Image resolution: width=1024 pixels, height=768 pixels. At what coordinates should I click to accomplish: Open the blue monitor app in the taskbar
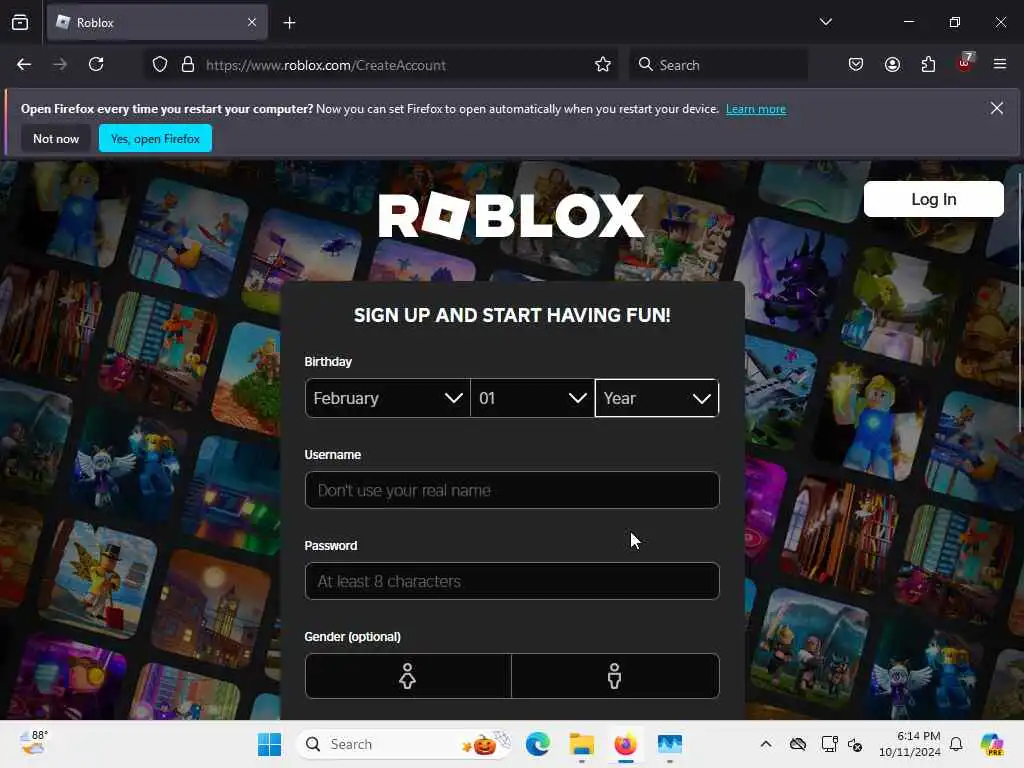pos(669,744)
